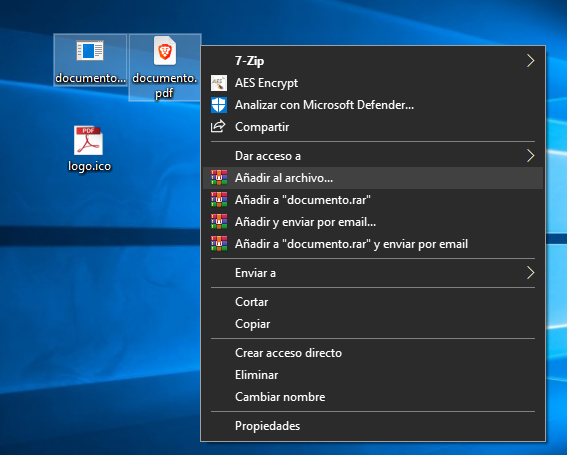Expand the 7-Zip submenu arrow

click(x=530, y=61)
